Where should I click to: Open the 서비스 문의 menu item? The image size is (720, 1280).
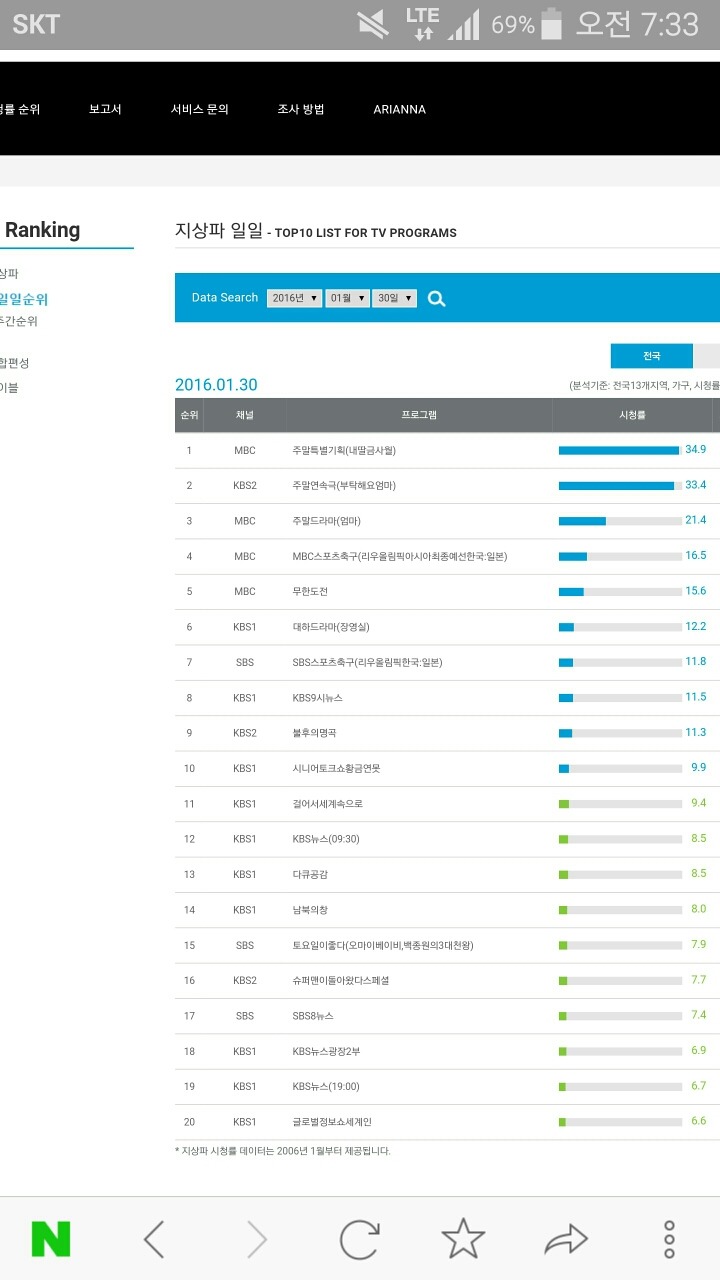point(200,109)
